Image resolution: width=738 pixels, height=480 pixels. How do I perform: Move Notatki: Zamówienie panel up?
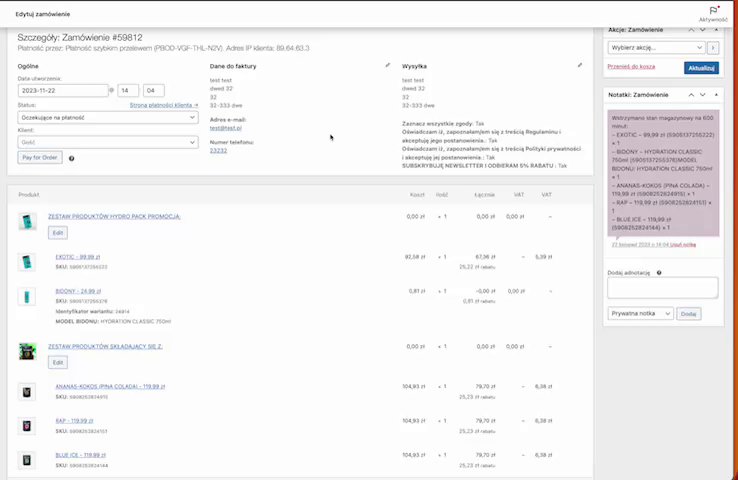(691, 95)
